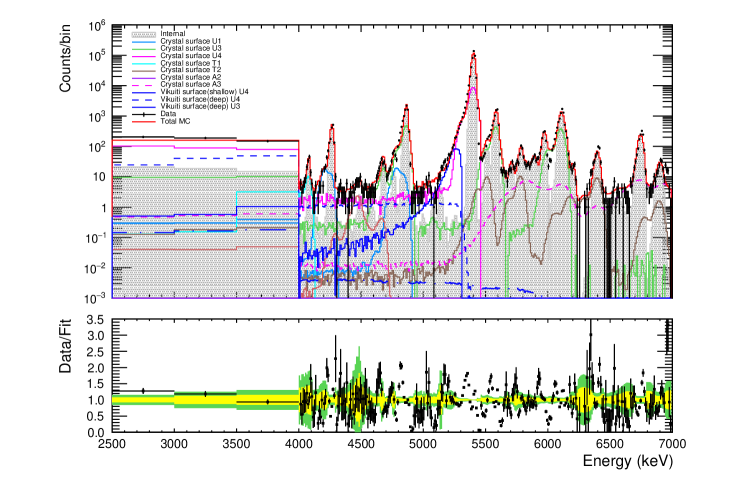Click the 5000 x-axis tick label
Viewport: 747px width, 483px height.
423,444
